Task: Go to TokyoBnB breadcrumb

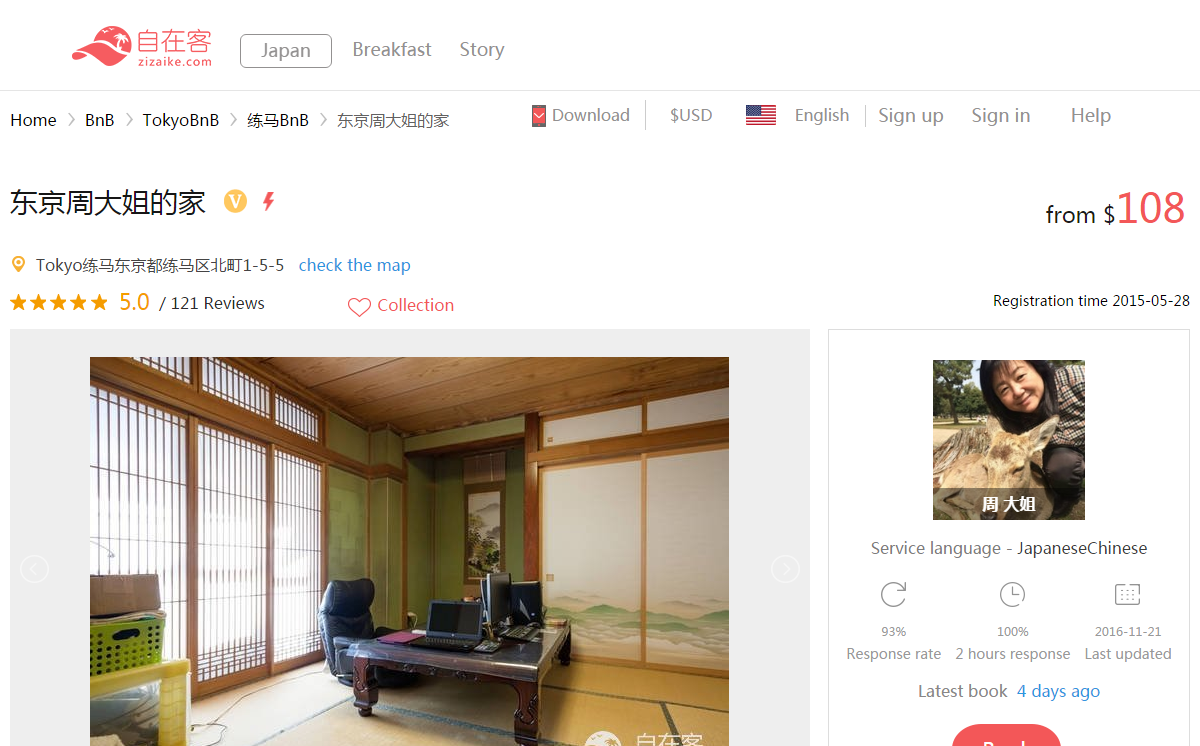Action: (x=181, y=120)
